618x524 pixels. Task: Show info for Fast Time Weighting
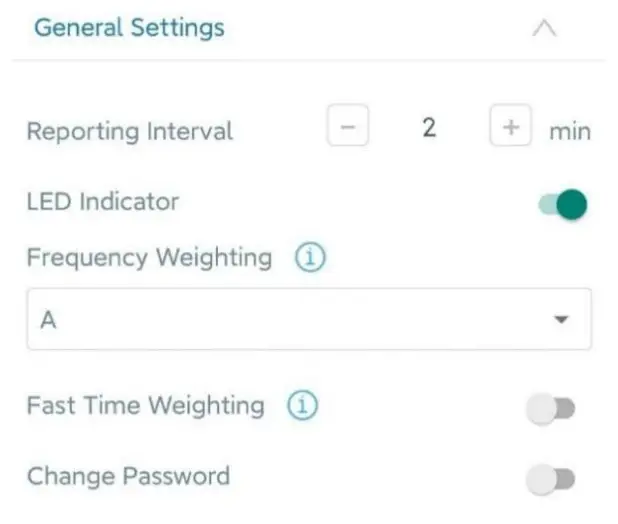click(x=302, y=406)
